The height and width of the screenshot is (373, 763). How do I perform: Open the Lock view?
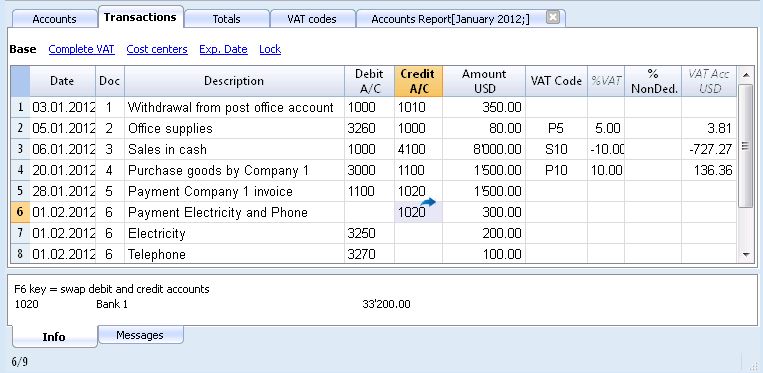(270, 49)
